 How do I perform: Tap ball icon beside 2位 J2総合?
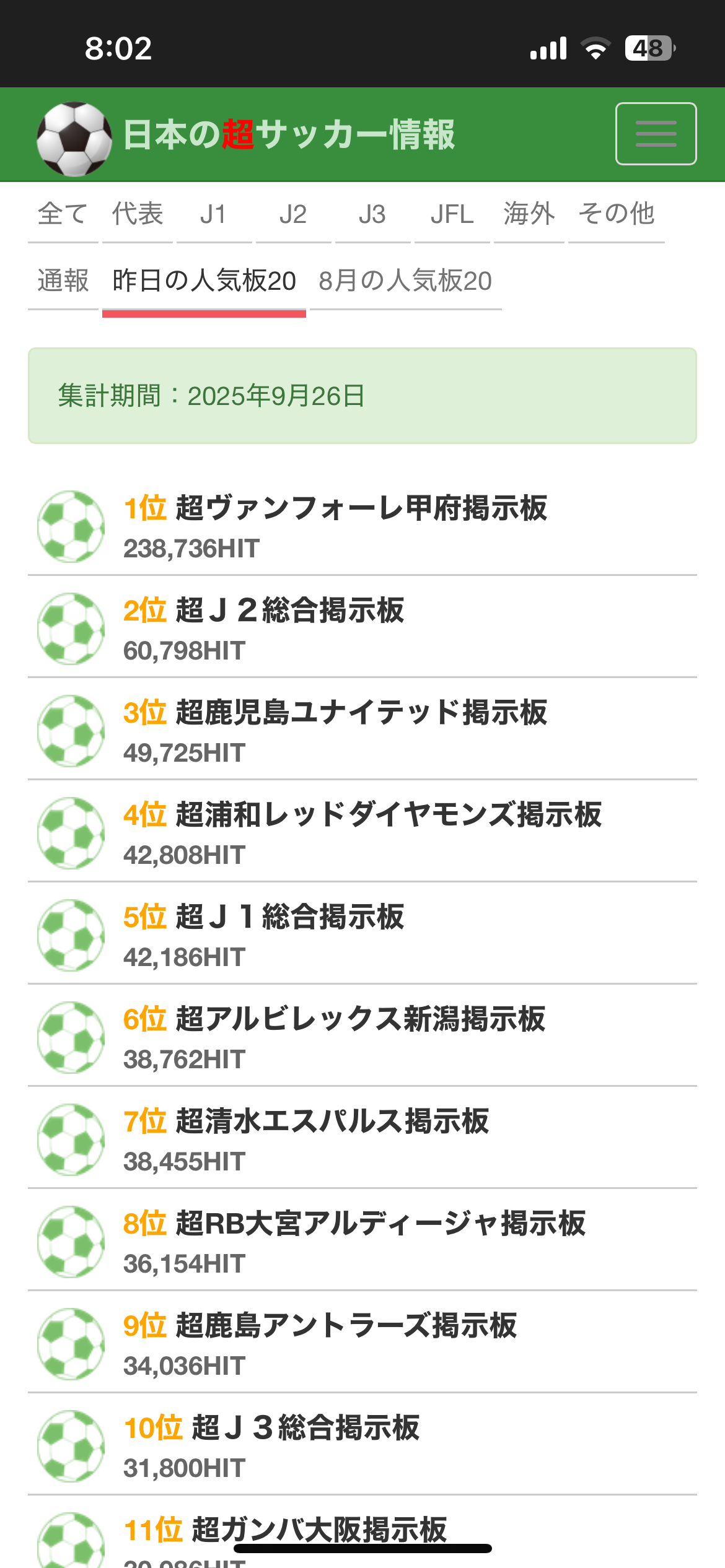tap(71, 629)
